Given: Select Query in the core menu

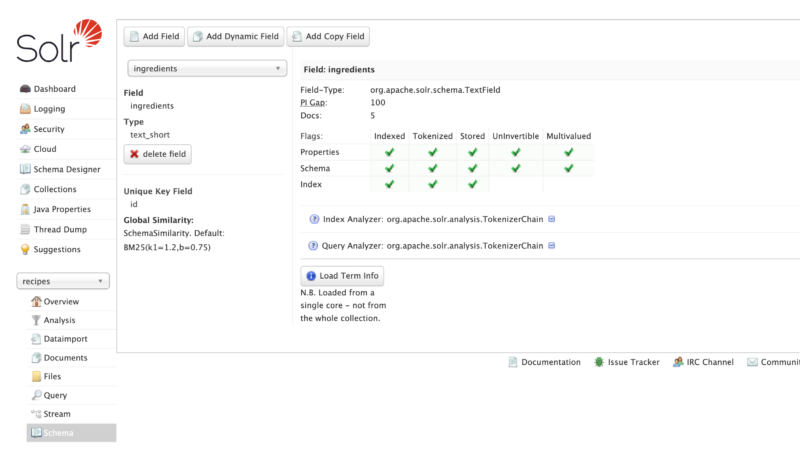Looking at the screenshot, I should pyautogui.click(x=55, y=396).
